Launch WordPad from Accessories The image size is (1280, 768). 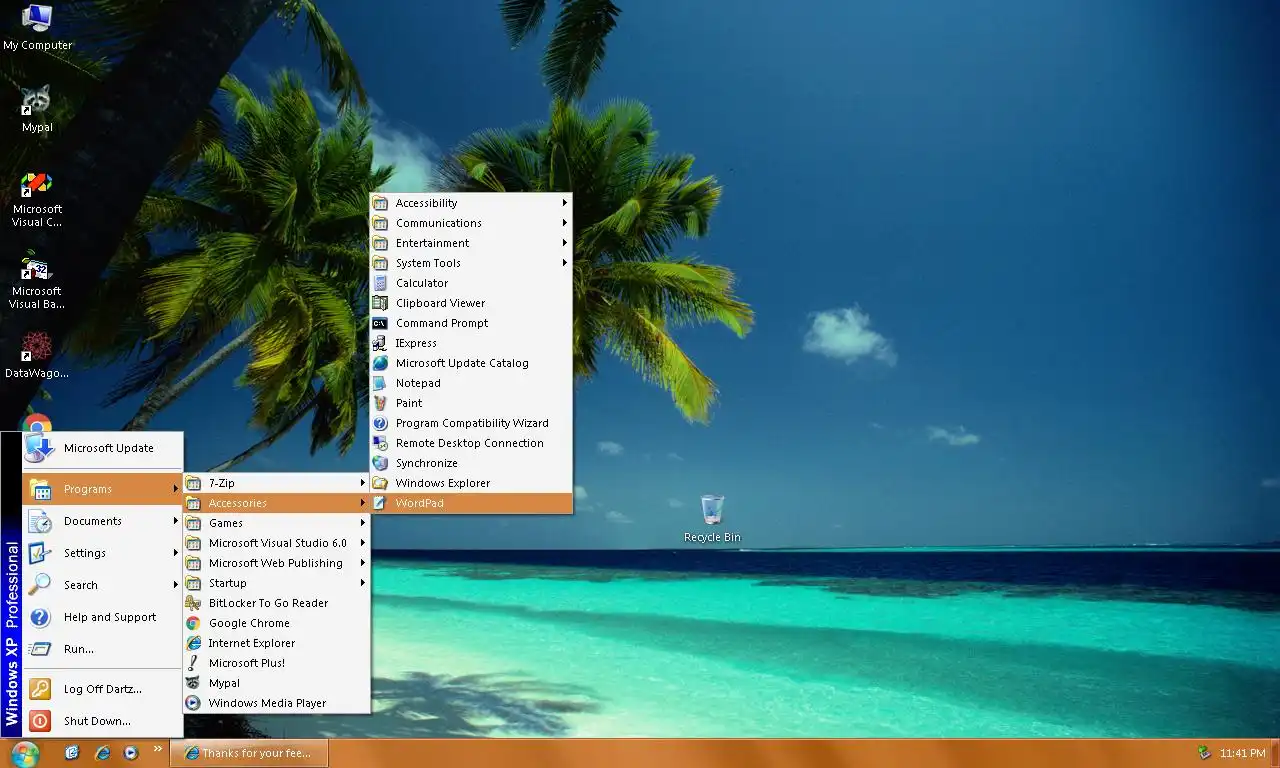pyautogui.click(x=471, y=503)
